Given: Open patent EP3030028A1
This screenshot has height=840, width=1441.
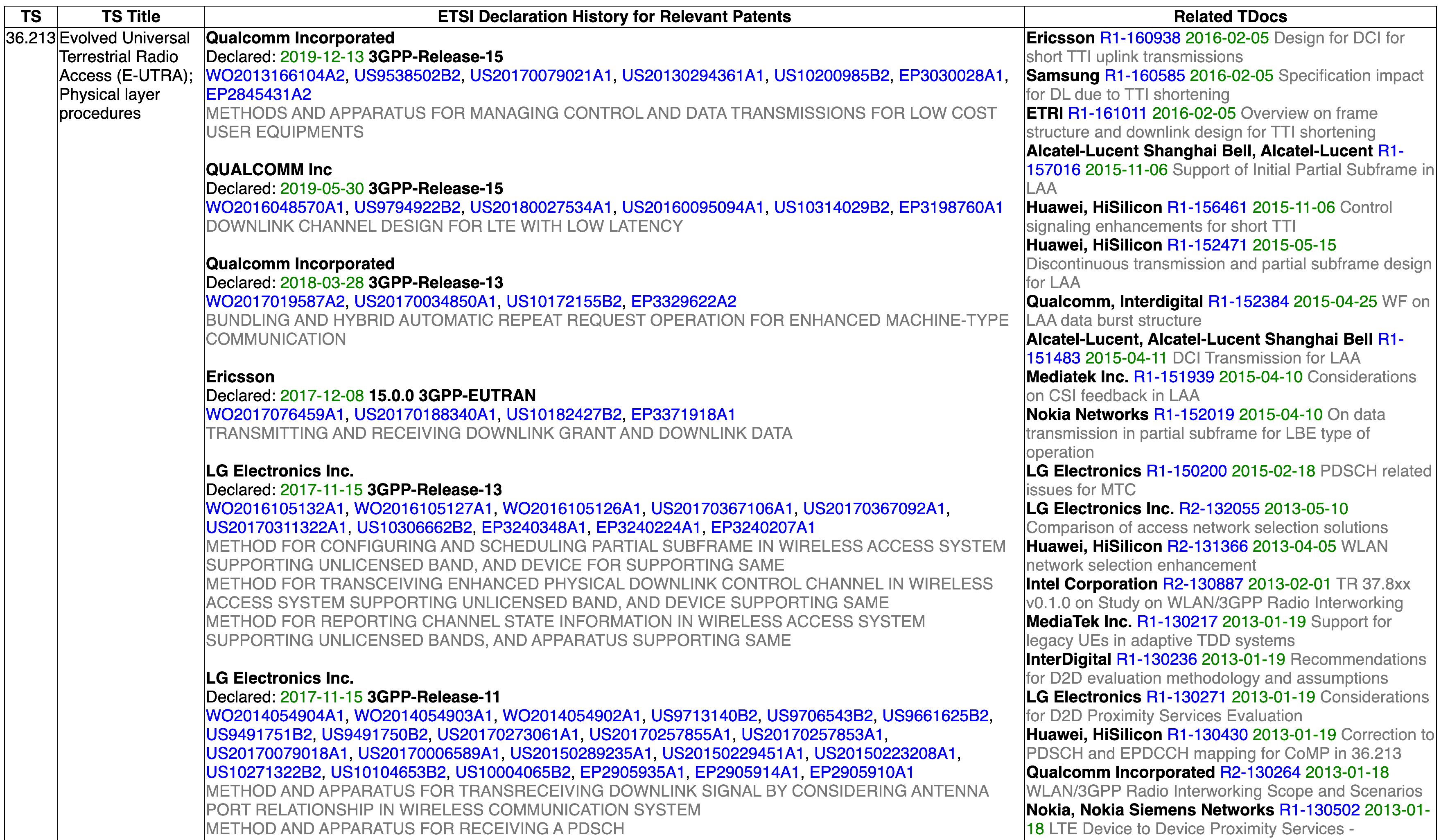Looking at the screenshot, I should (x=951, y=75).
